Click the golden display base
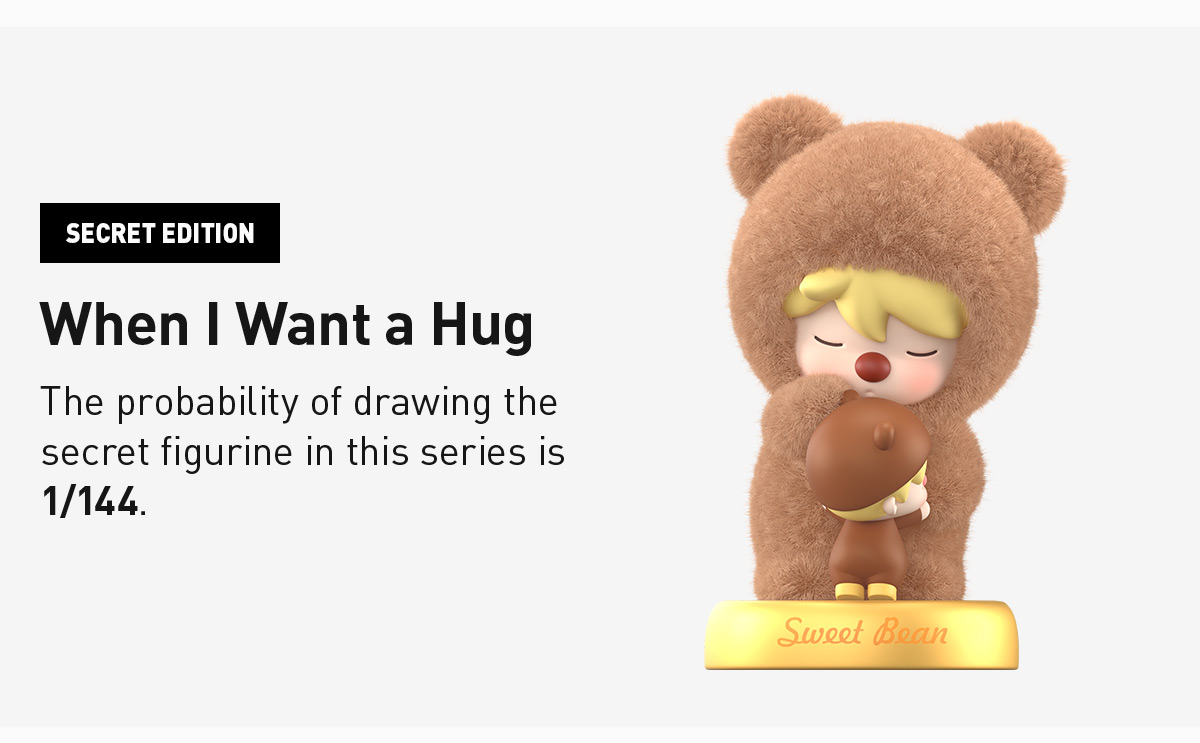The height and width of the screenshot is (743, 1200). (x=862, y=634)
